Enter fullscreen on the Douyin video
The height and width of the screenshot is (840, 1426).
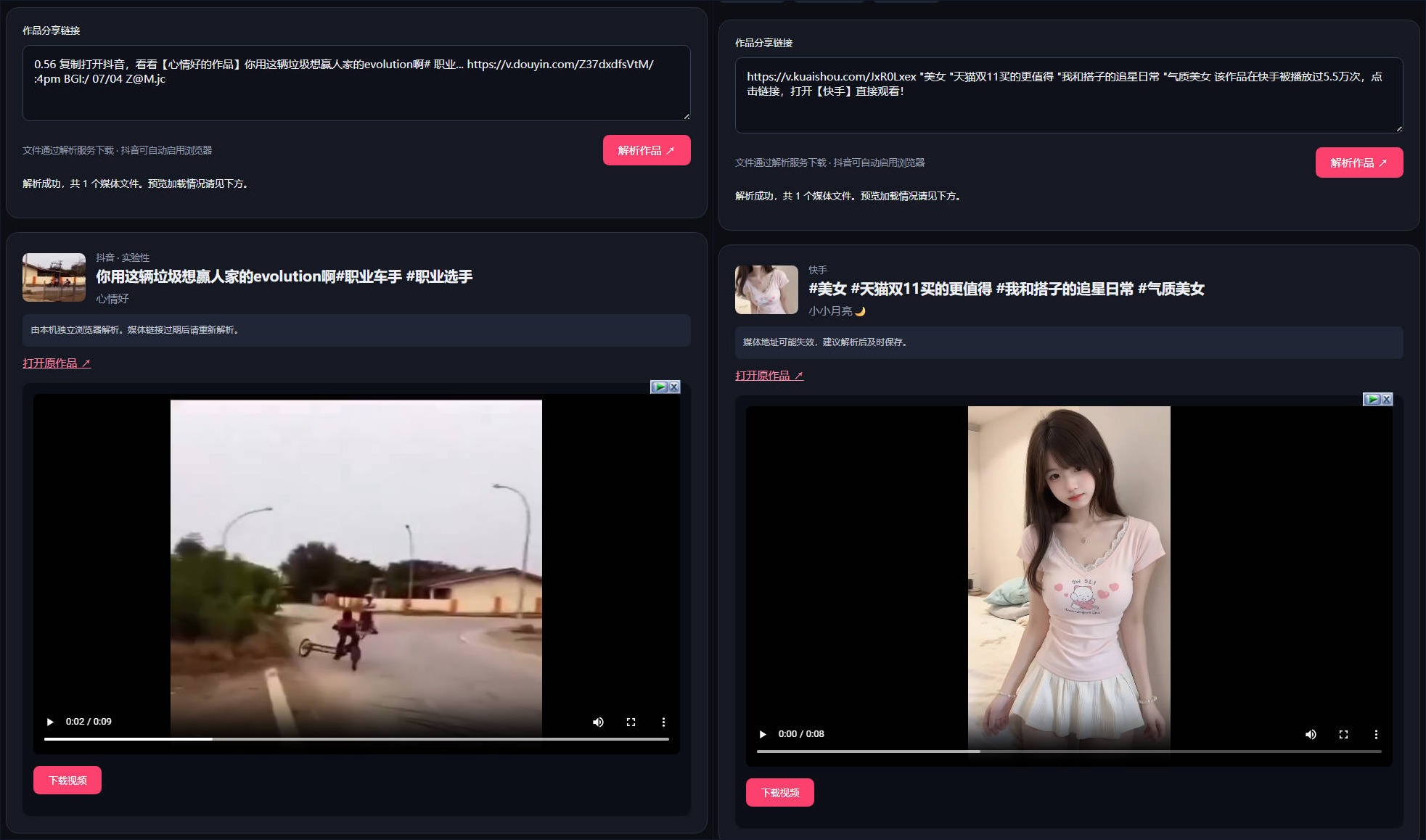631,722
